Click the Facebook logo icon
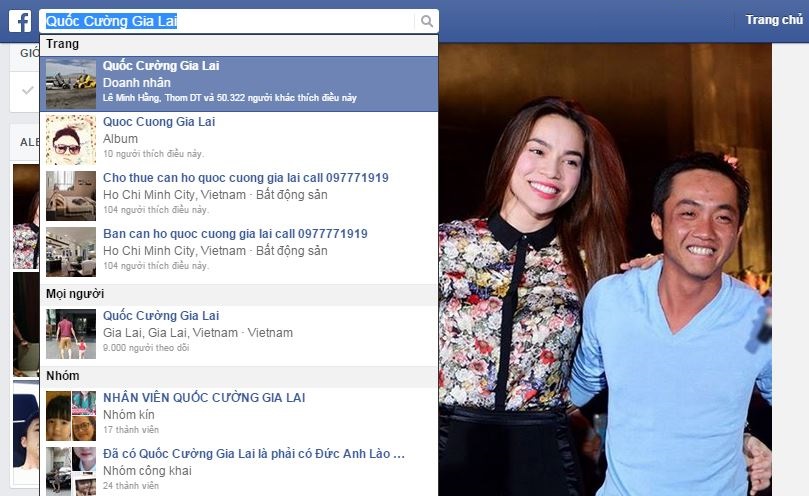Viewport: 809px width, 496px height. [20, 21]
